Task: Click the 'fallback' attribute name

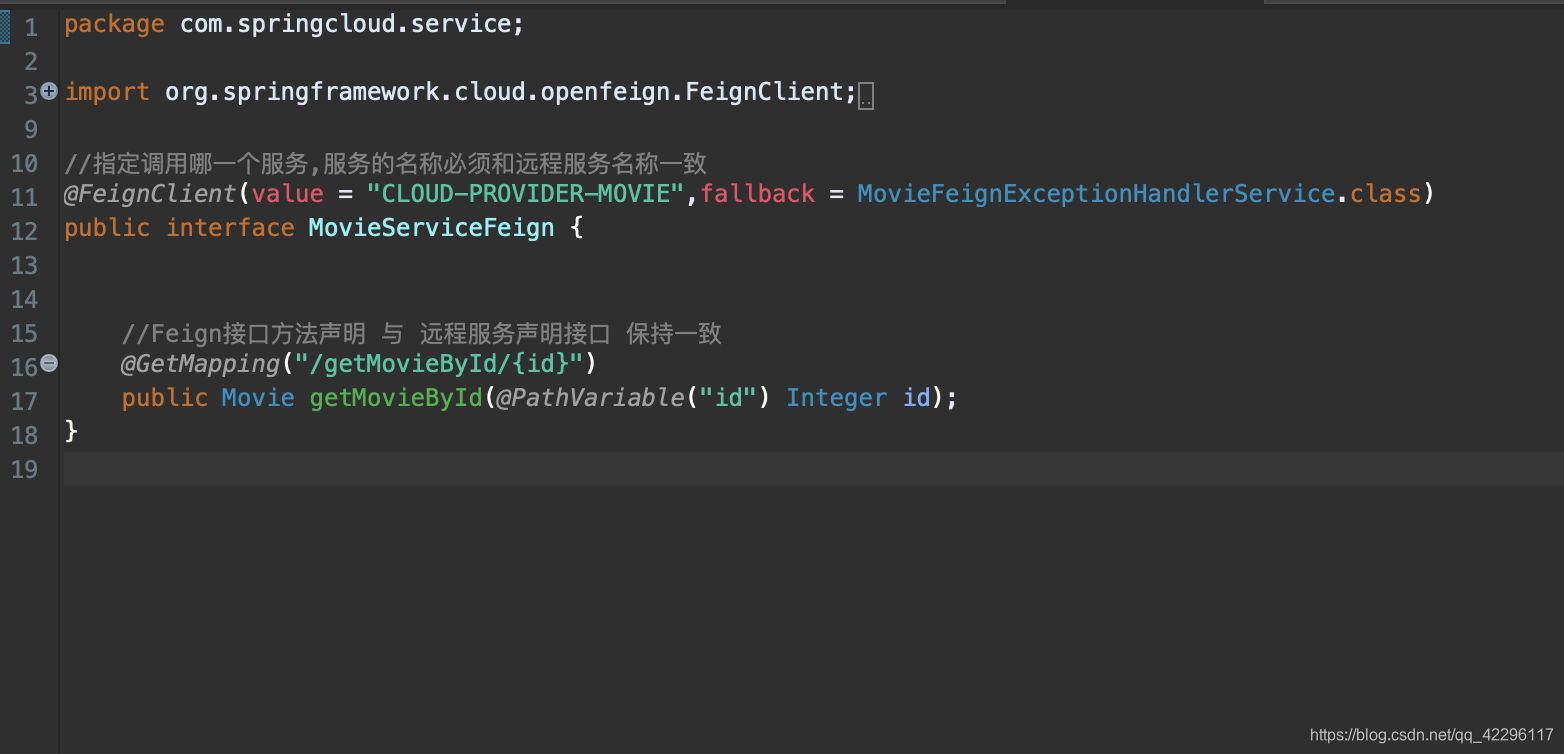Action: pyautogui.click(x=757, y=193)
